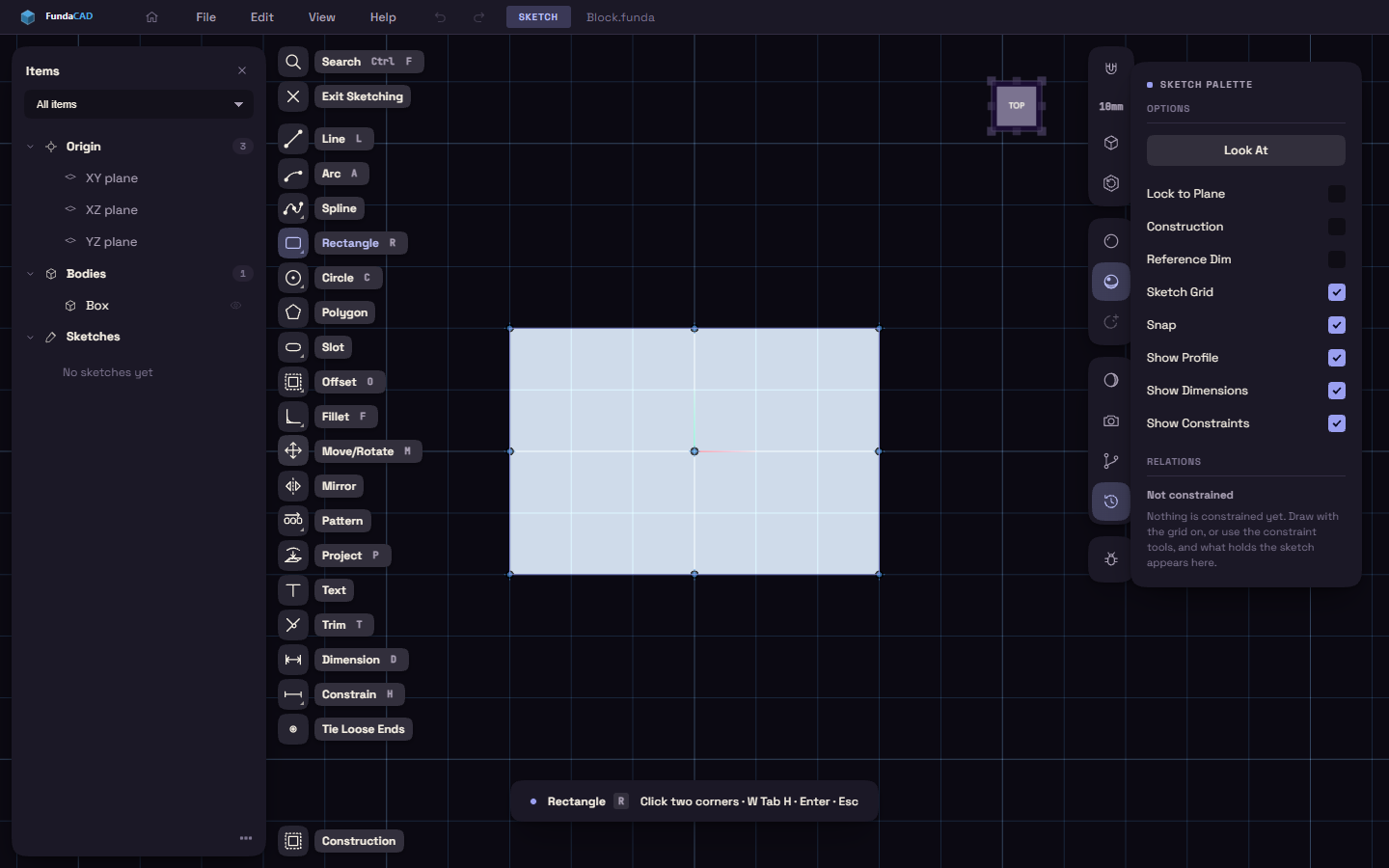Click the Rectangle label button
This screenshot has width=1389, height=868.
[361, 243]
